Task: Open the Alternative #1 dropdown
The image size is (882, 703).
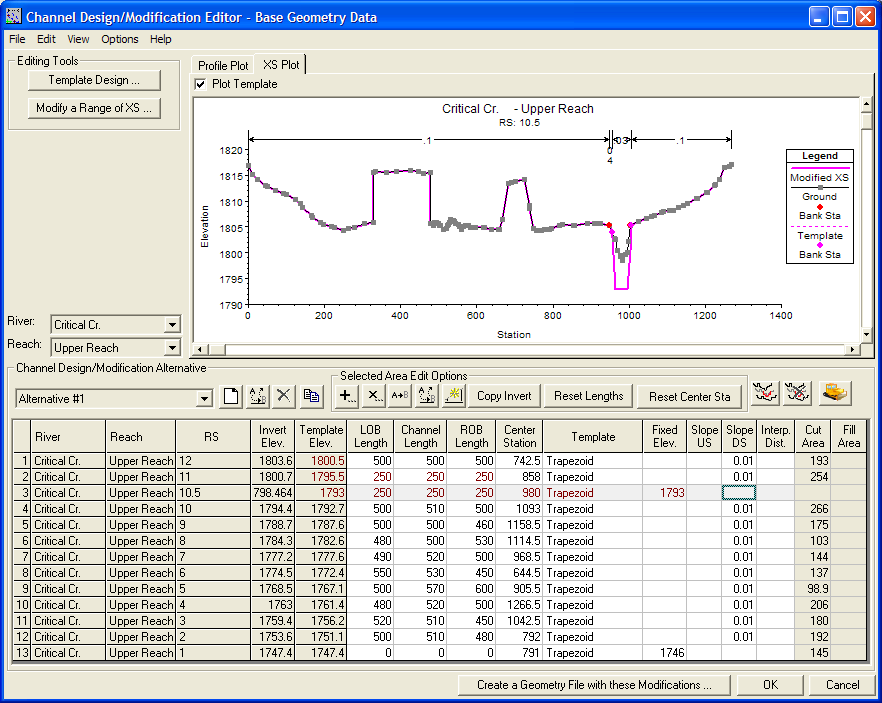Action: click(x=205, y=398)
